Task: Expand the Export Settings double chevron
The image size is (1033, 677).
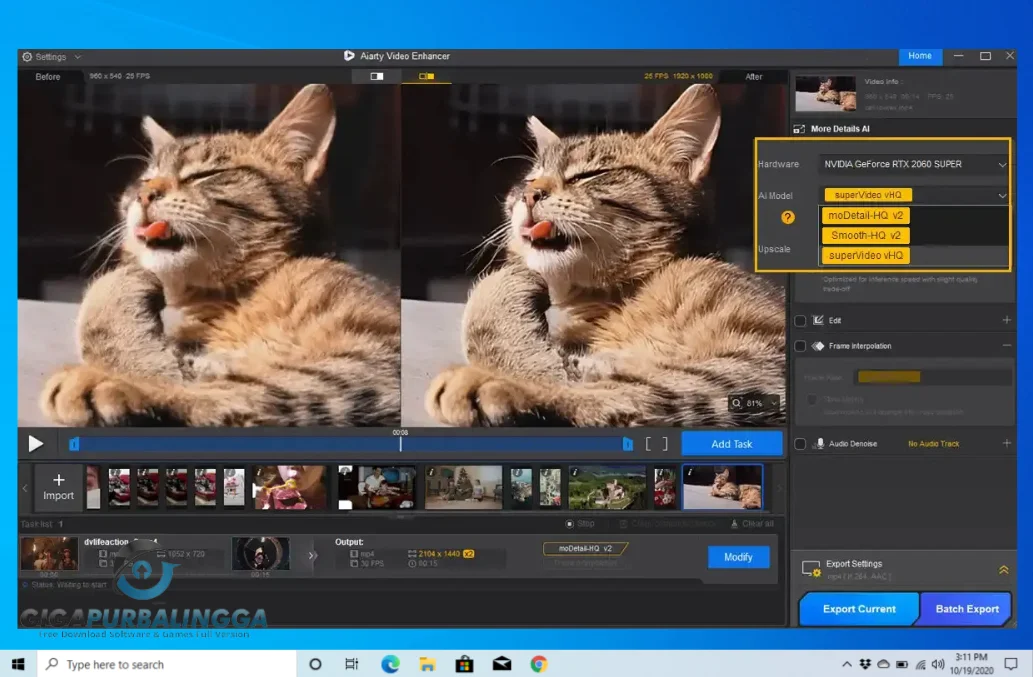Action: point(1003,570)
